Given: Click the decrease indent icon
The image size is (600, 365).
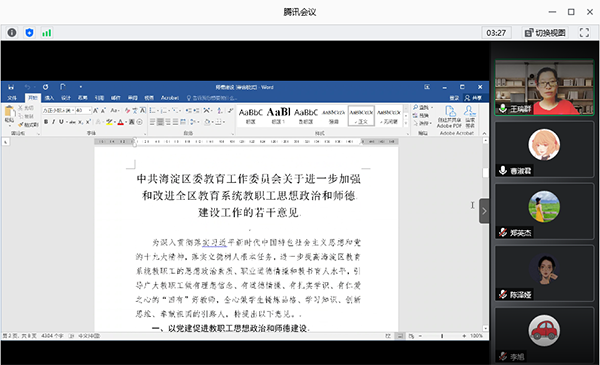Looking at the screenshot, I should (188, 110).
